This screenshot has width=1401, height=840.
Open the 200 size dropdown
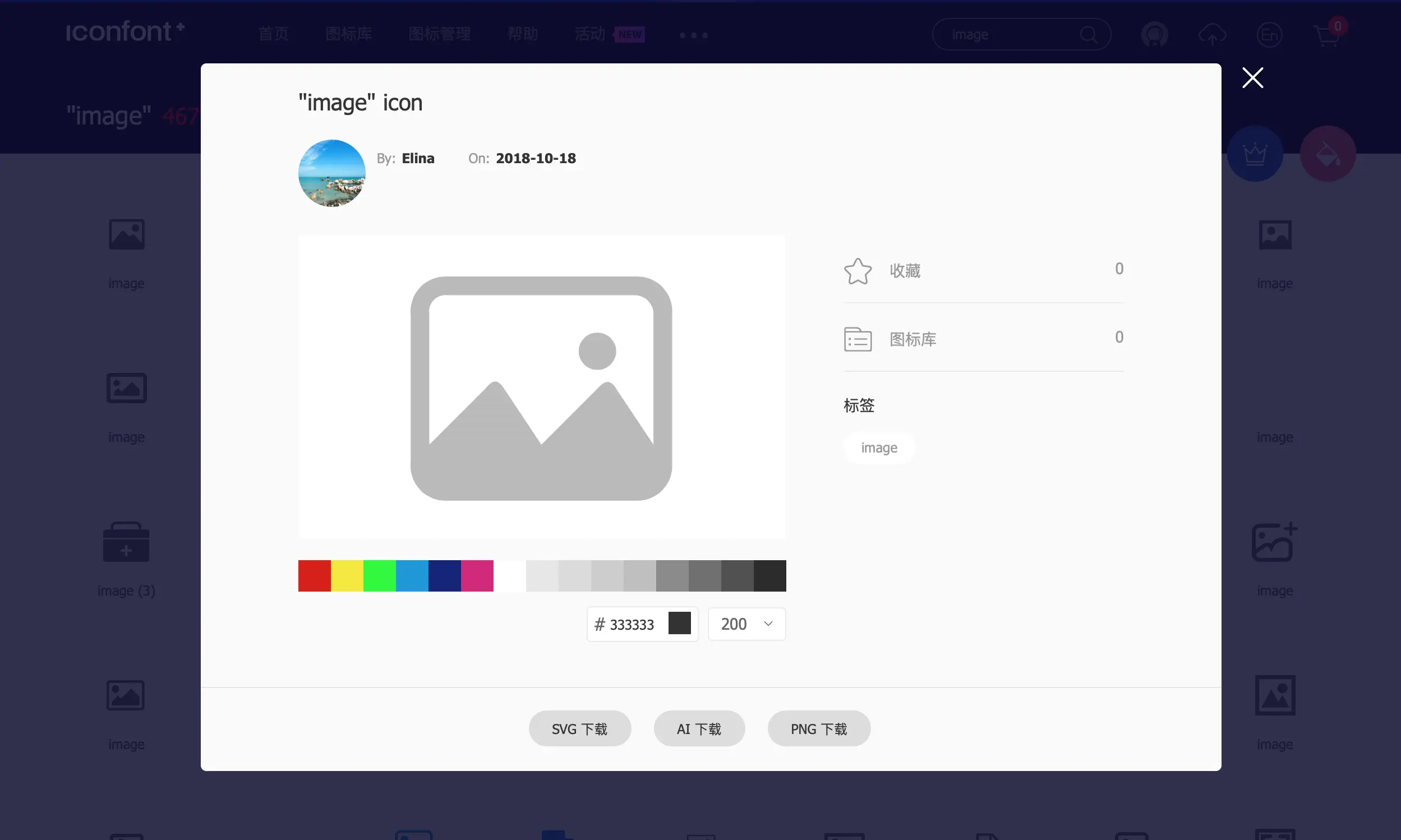[x=746, y=623]
